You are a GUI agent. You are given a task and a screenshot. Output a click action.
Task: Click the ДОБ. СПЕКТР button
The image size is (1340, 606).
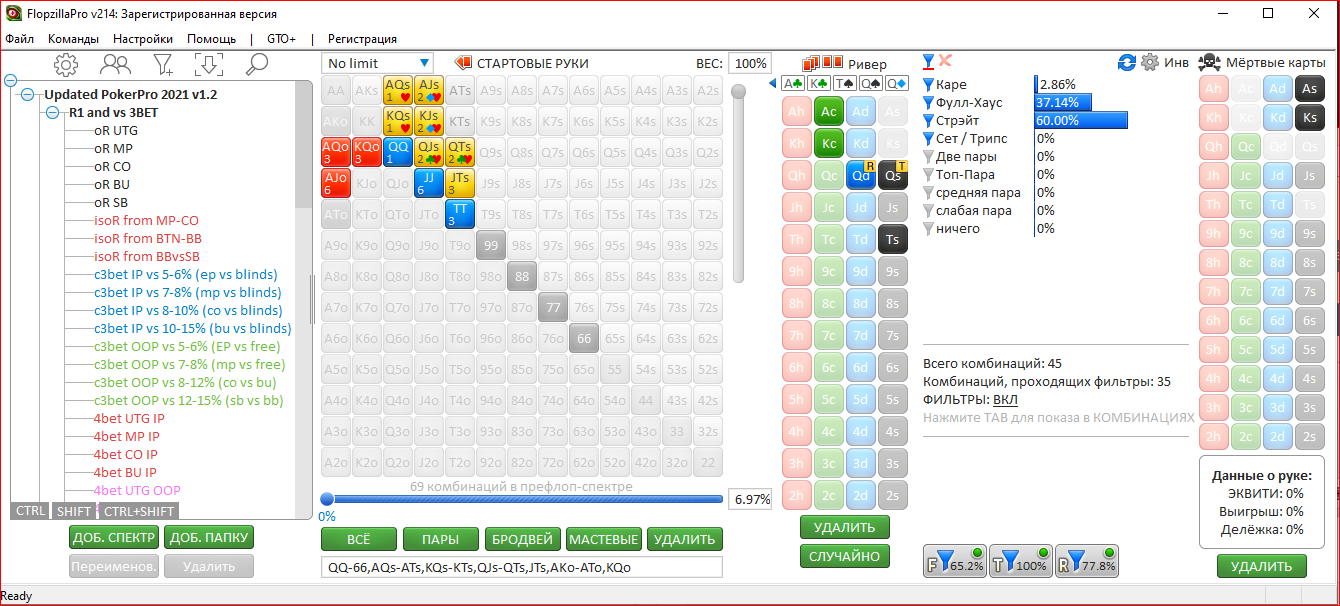114,537
